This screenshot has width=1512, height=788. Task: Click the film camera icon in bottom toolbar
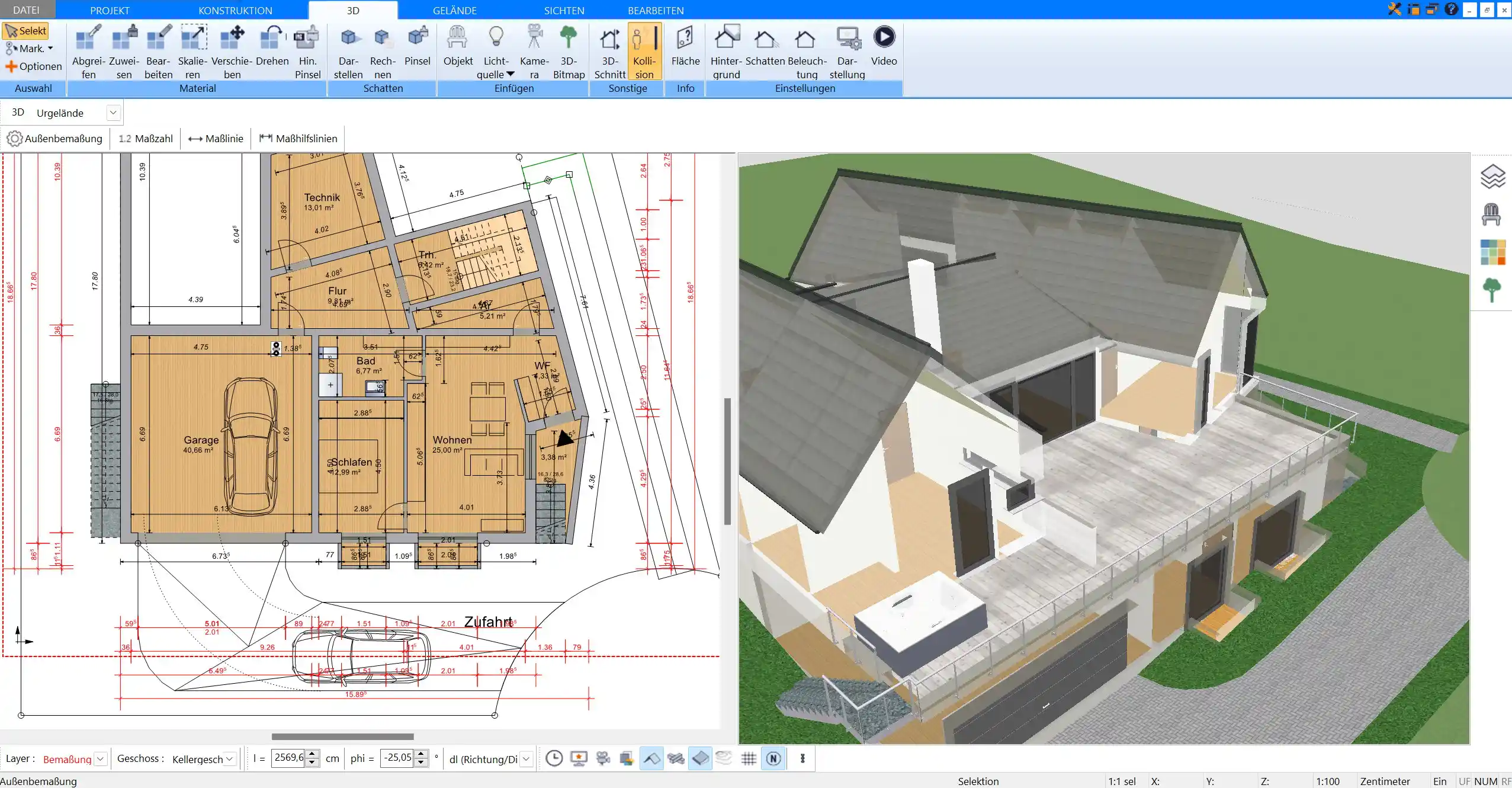(x=603, y=758)
